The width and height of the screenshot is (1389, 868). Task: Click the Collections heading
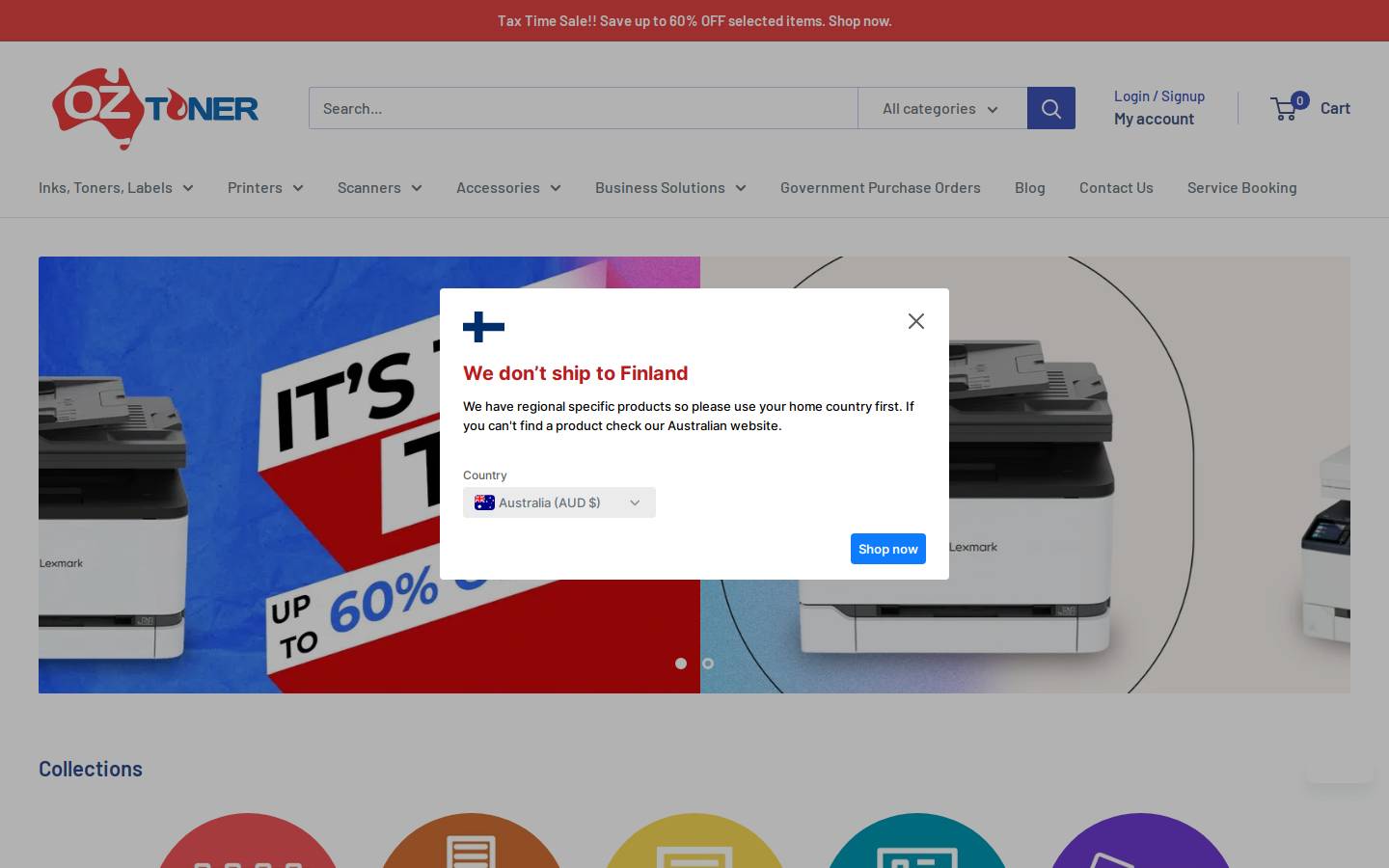pos(91,769)
